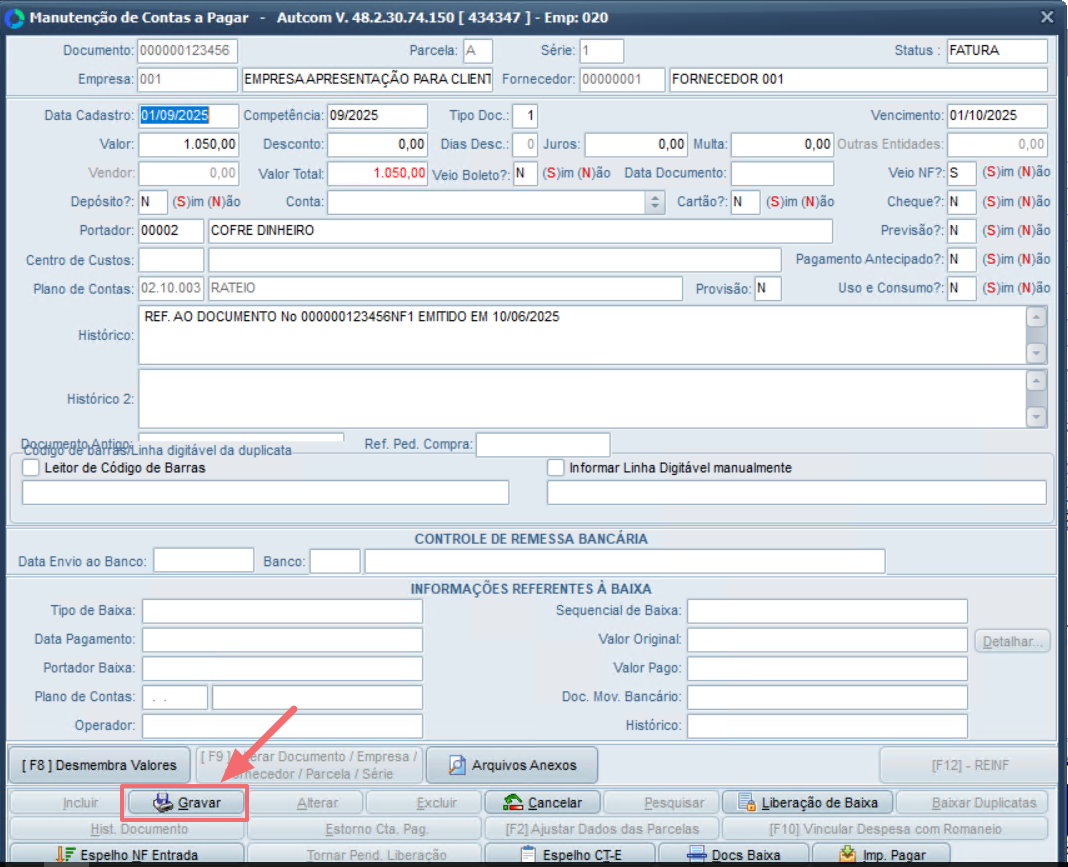
Task: Click Histórico 2 scrollbar down arrow
Action: click(x=1036, y=417)
